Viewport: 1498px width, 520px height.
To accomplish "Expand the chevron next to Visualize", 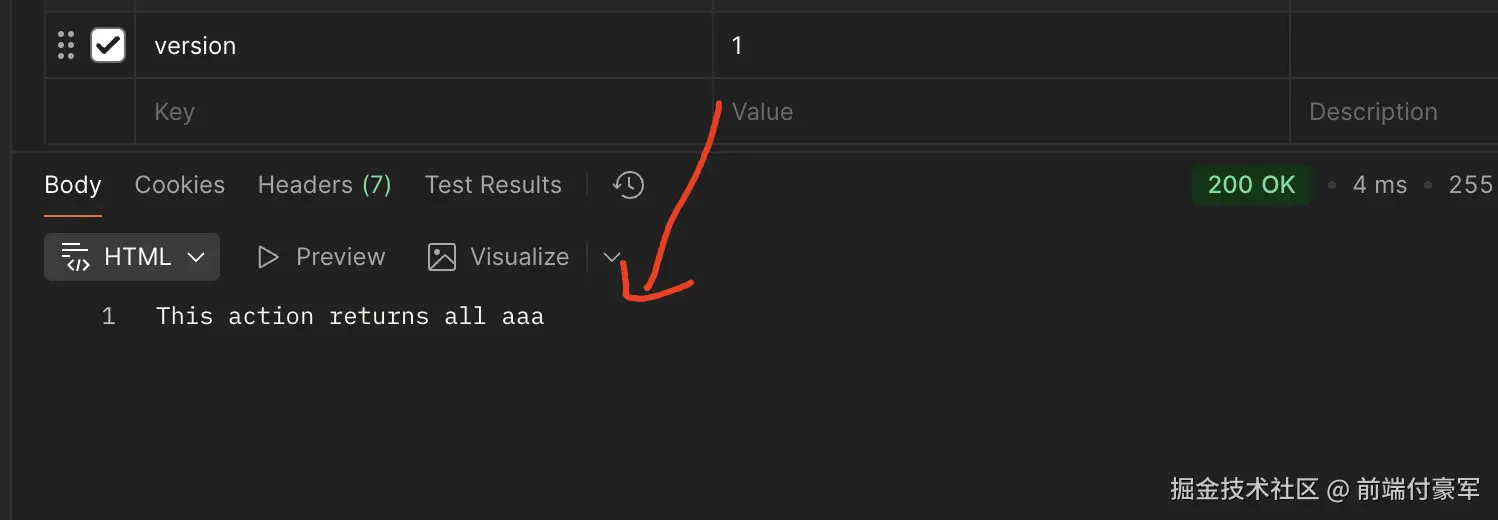I will click(x=612, y=257).
